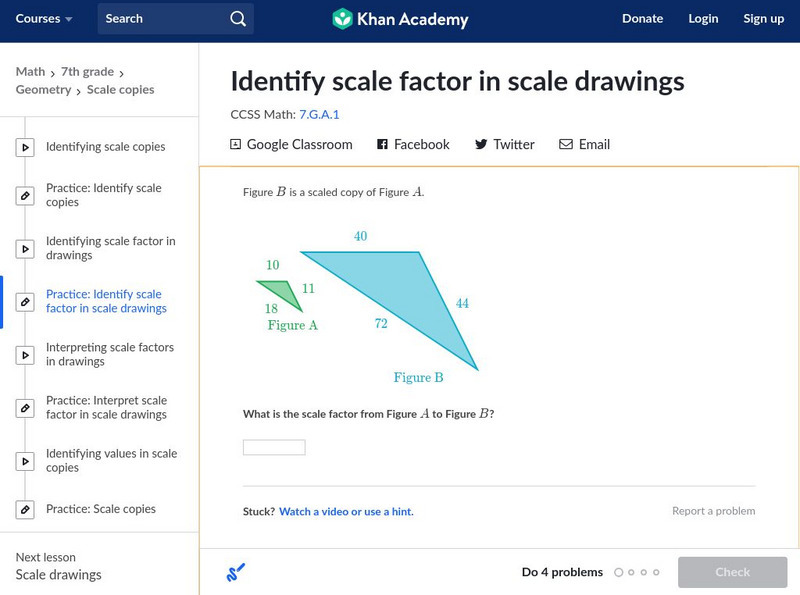This screenshot has height=595, width=800.
Task: Click the Check button
Action: pos(732,572)
